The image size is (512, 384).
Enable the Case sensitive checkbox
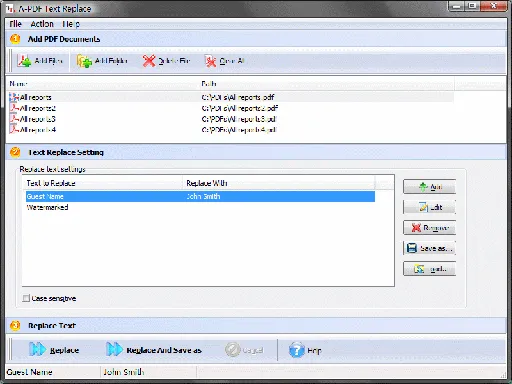point(26,298)
